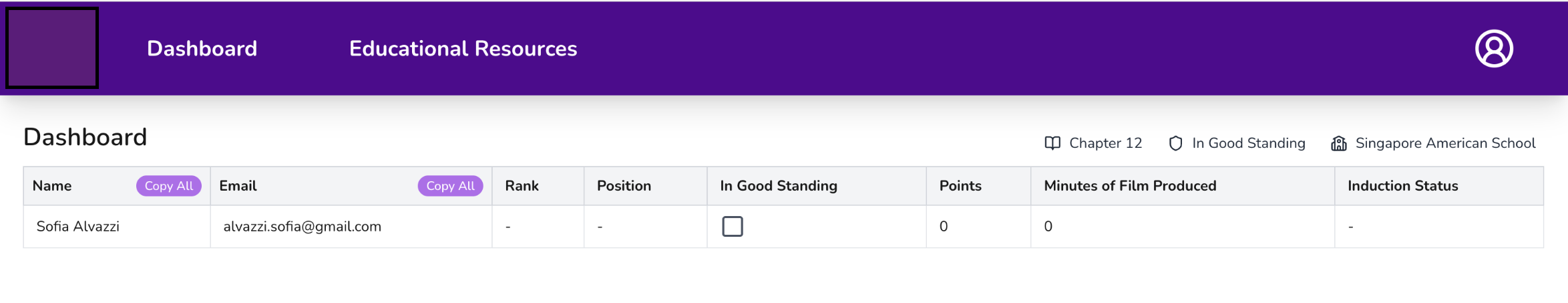Click the Rank column header

(x=522, y=186)
